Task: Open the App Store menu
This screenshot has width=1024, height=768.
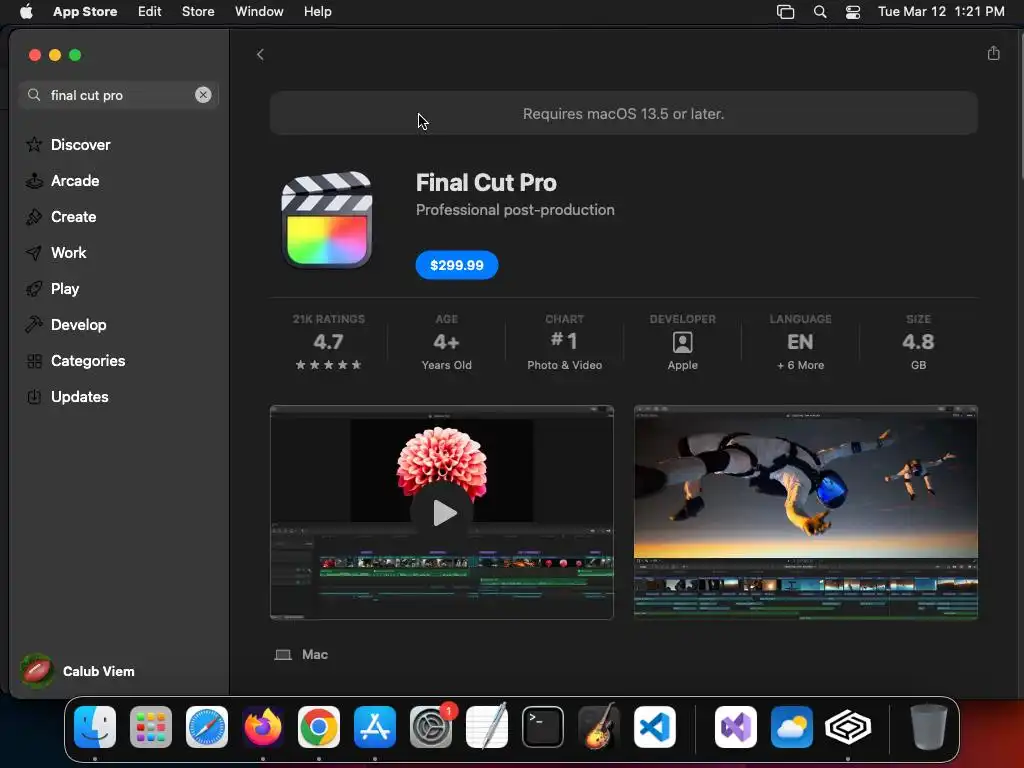Action: click(x=85, y=11)
